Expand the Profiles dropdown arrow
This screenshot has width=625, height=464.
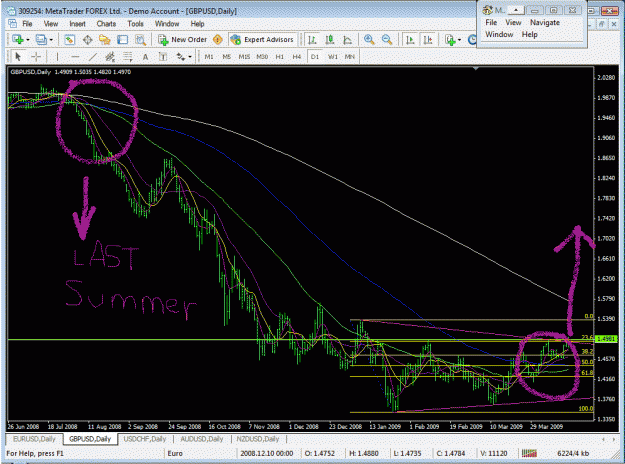[51, 40]
